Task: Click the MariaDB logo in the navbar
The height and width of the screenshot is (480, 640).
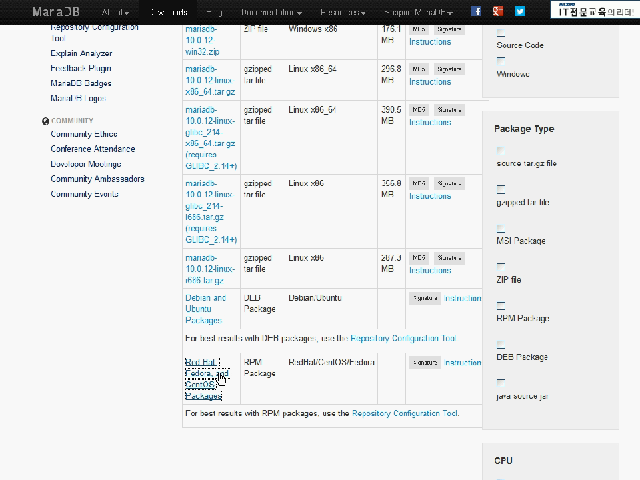Action: [56, 12]
